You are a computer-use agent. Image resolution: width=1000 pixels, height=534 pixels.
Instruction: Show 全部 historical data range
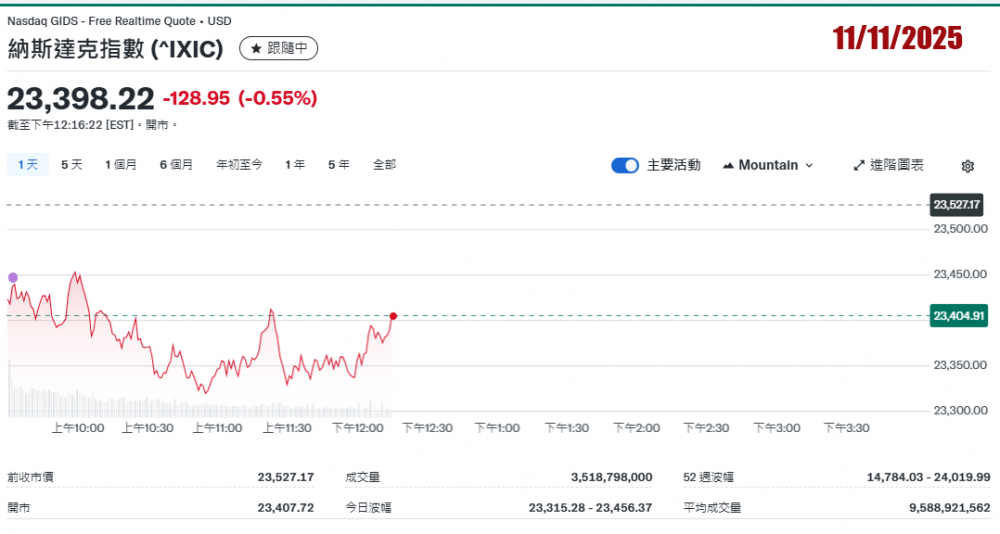[x=384, y=164]
